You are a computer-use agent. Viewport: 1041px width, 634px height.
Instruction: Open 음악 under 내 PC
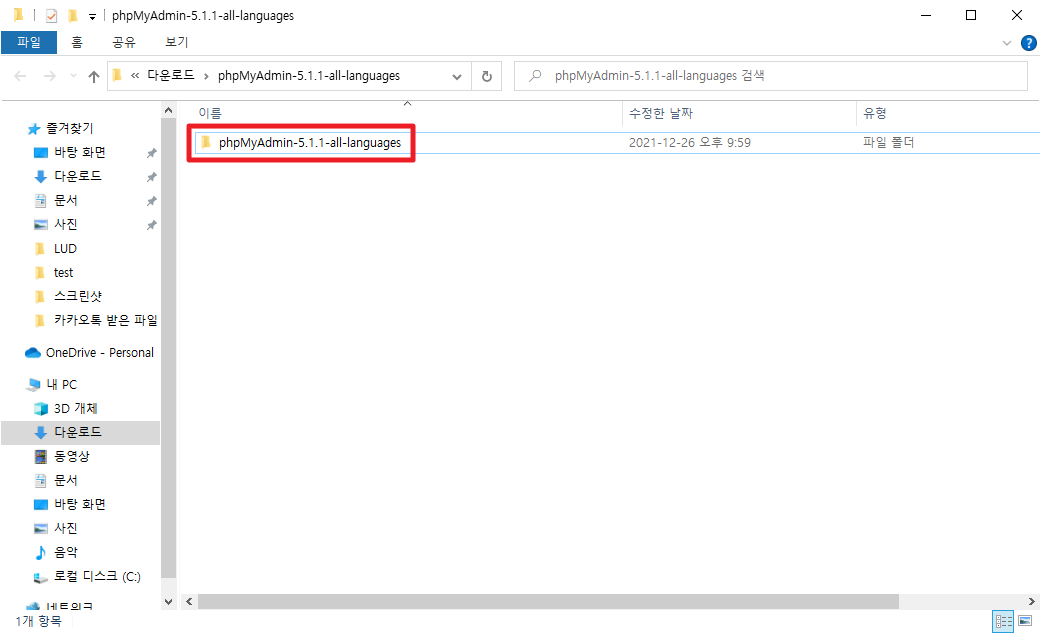click(x=66, y=552)
